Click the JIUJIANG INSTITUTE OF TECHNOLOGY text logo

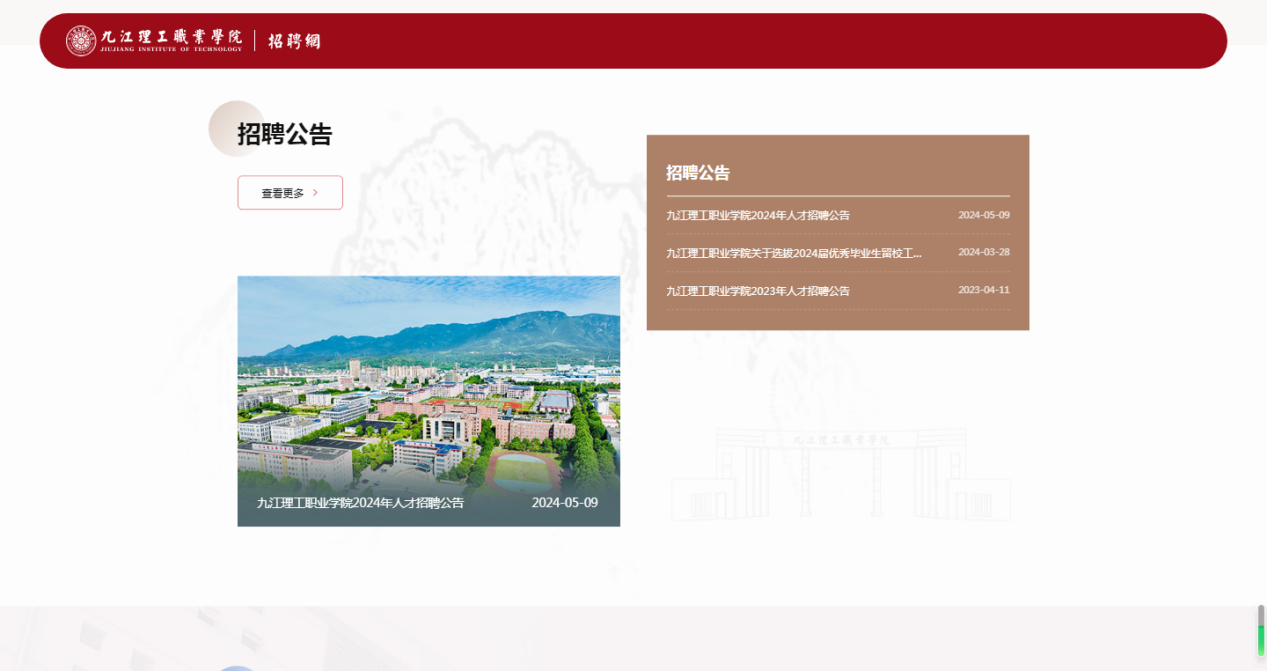[174, 50]
